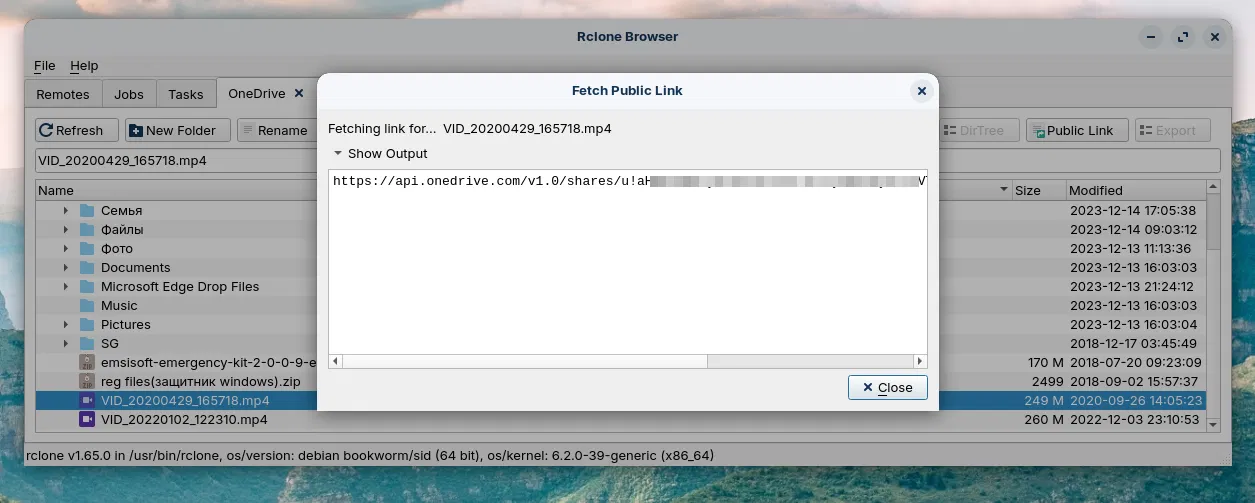Click the Refresh toolbar button
1255x503 pixels.
click(x=76, y=130)
